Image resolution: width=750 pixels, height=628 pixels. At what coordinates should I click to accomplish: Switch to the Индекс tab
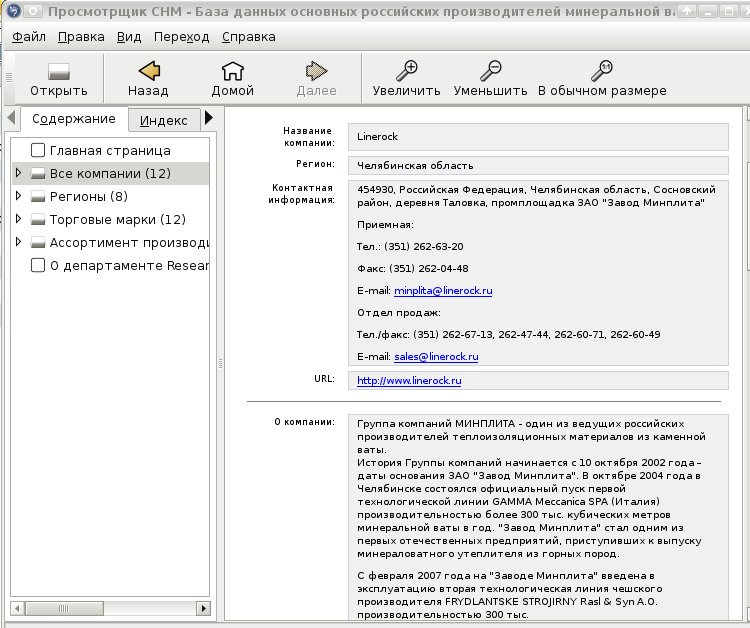164,121
